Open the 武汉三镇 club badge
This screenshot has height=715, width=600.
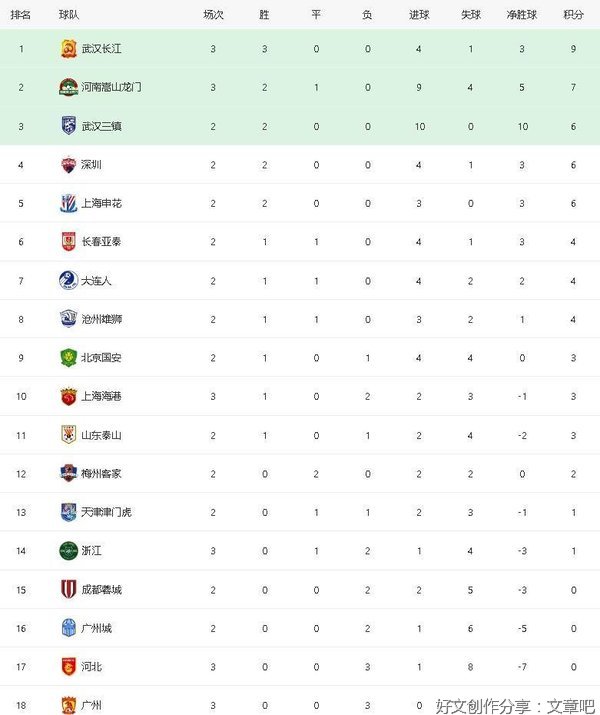pyautogui.click(x=68, y=126)
